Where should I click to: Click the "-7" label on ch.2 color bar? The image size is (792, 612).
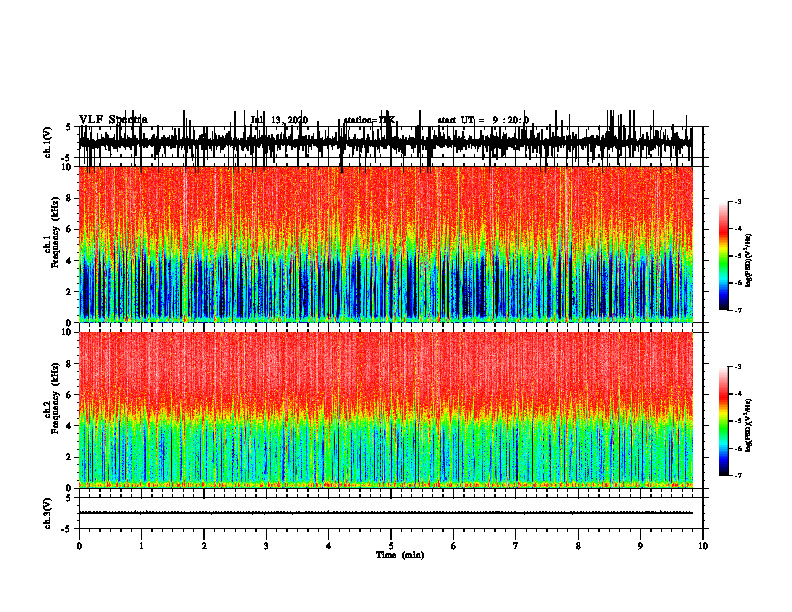[738, 475]
